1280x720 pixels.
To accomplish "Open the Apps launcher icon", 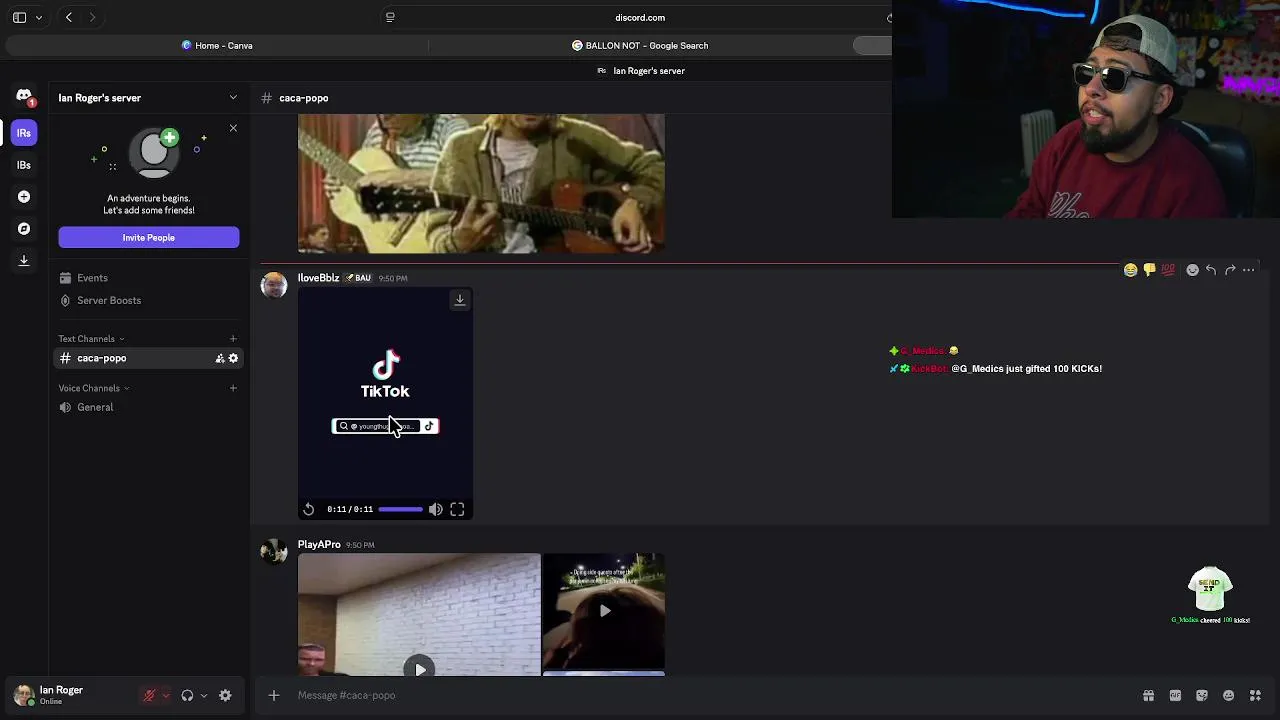I will point(1255,696).
